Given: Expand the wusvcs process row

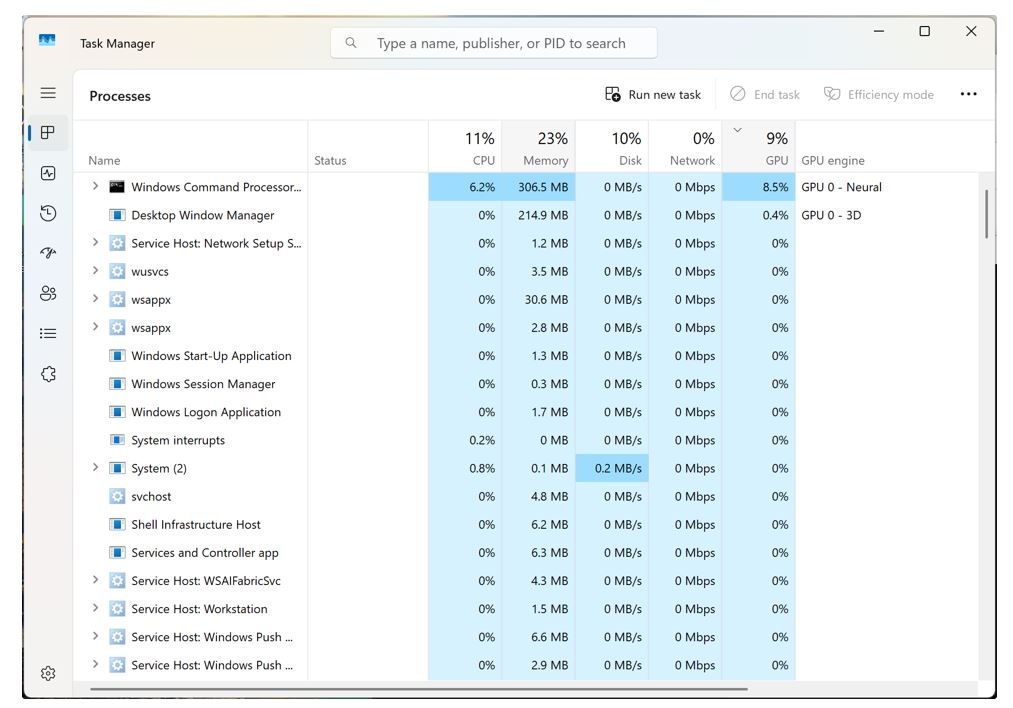Looking at the screenshot, I should point(95,271).
